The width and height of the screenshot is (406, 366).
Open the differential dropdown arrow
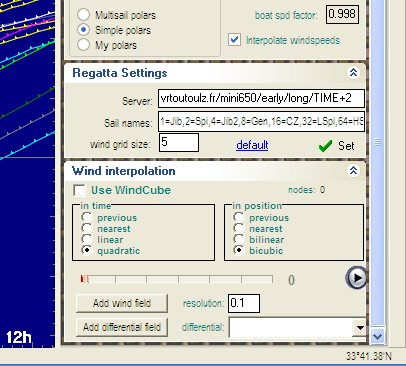(360, 327)
